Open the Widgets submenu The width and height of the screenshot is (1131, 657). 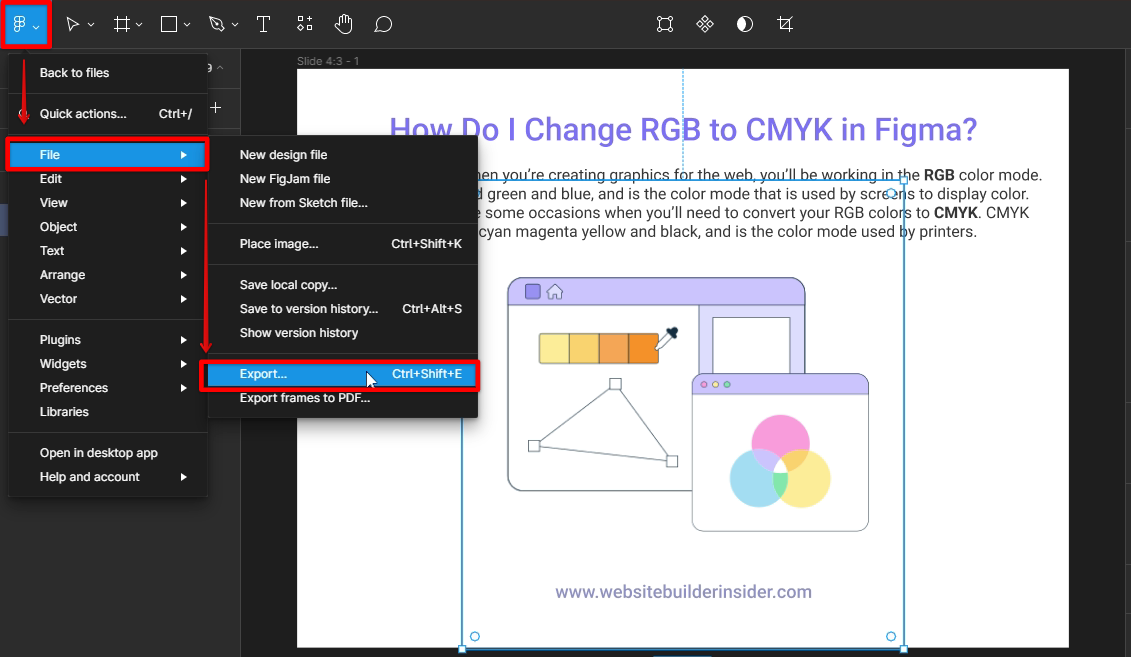pyautogui.click(x=107, y=363)
